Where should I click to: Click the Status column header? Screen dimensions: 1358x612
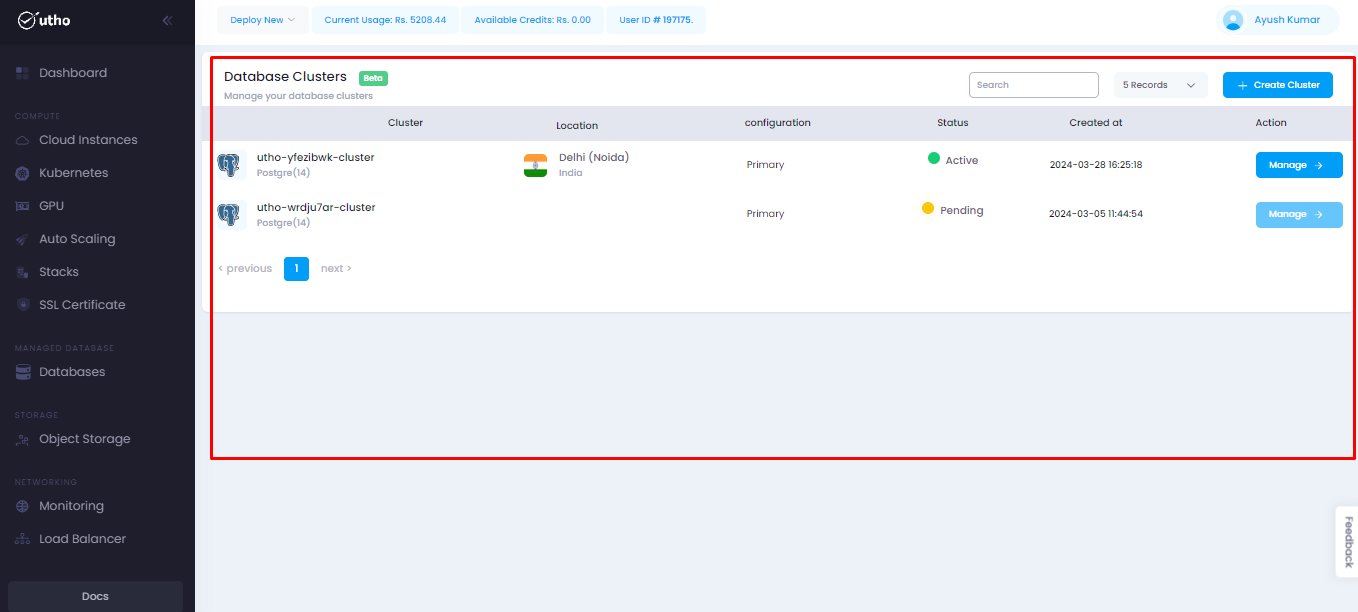[953, 123]
